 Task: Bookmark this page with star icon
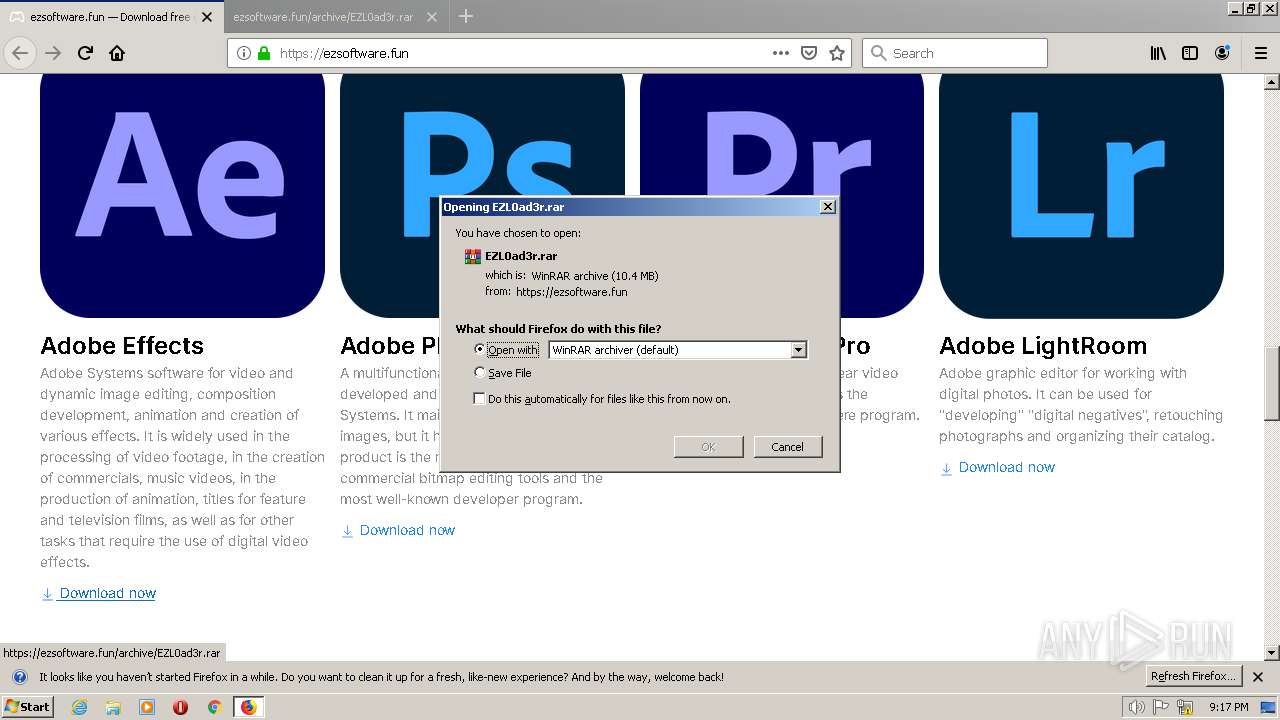point(837,53)
